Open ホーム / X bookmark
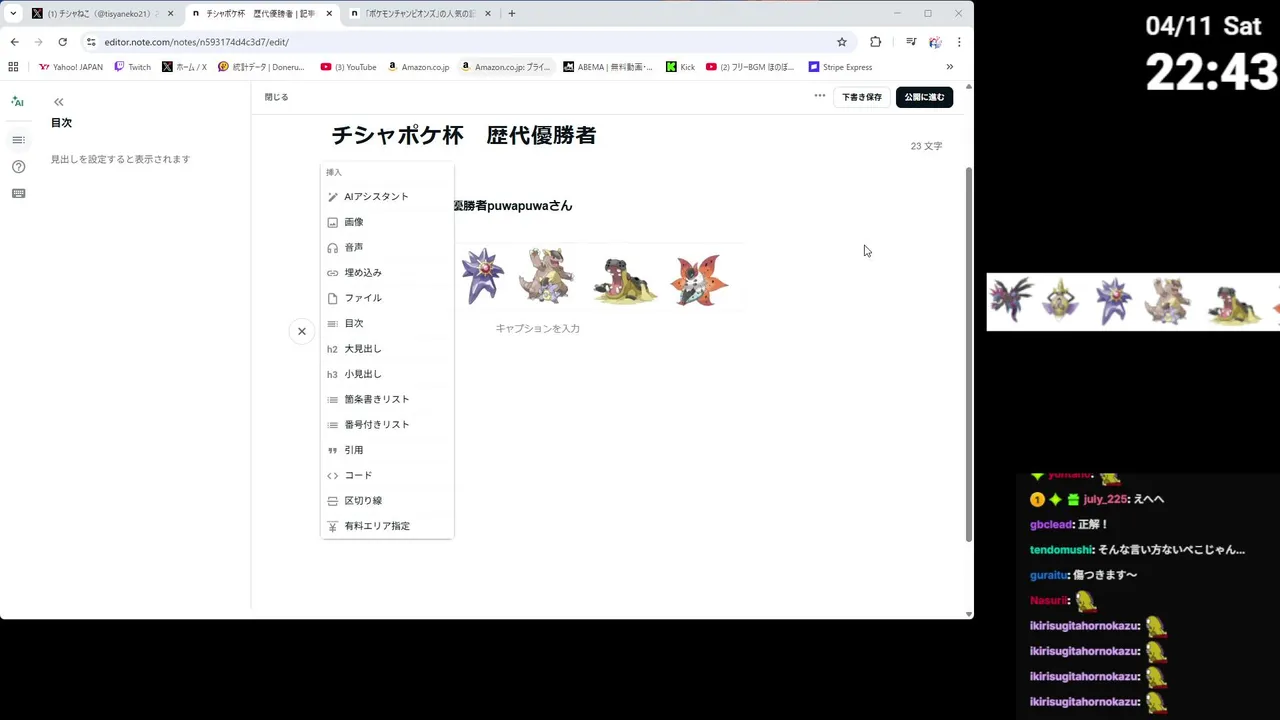Screen dimensions: 1280x720 [x=184, y=67]
